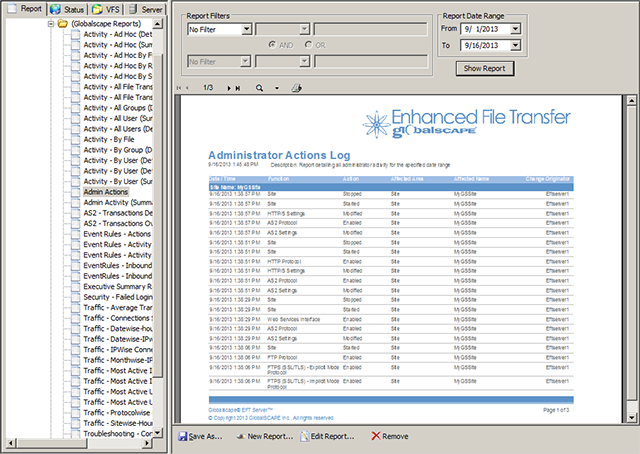The height and width of the screenshot is (454, 640).
Task: Click document icon beside Admin Activity (Summary)
Action: [x=76, y=203]
